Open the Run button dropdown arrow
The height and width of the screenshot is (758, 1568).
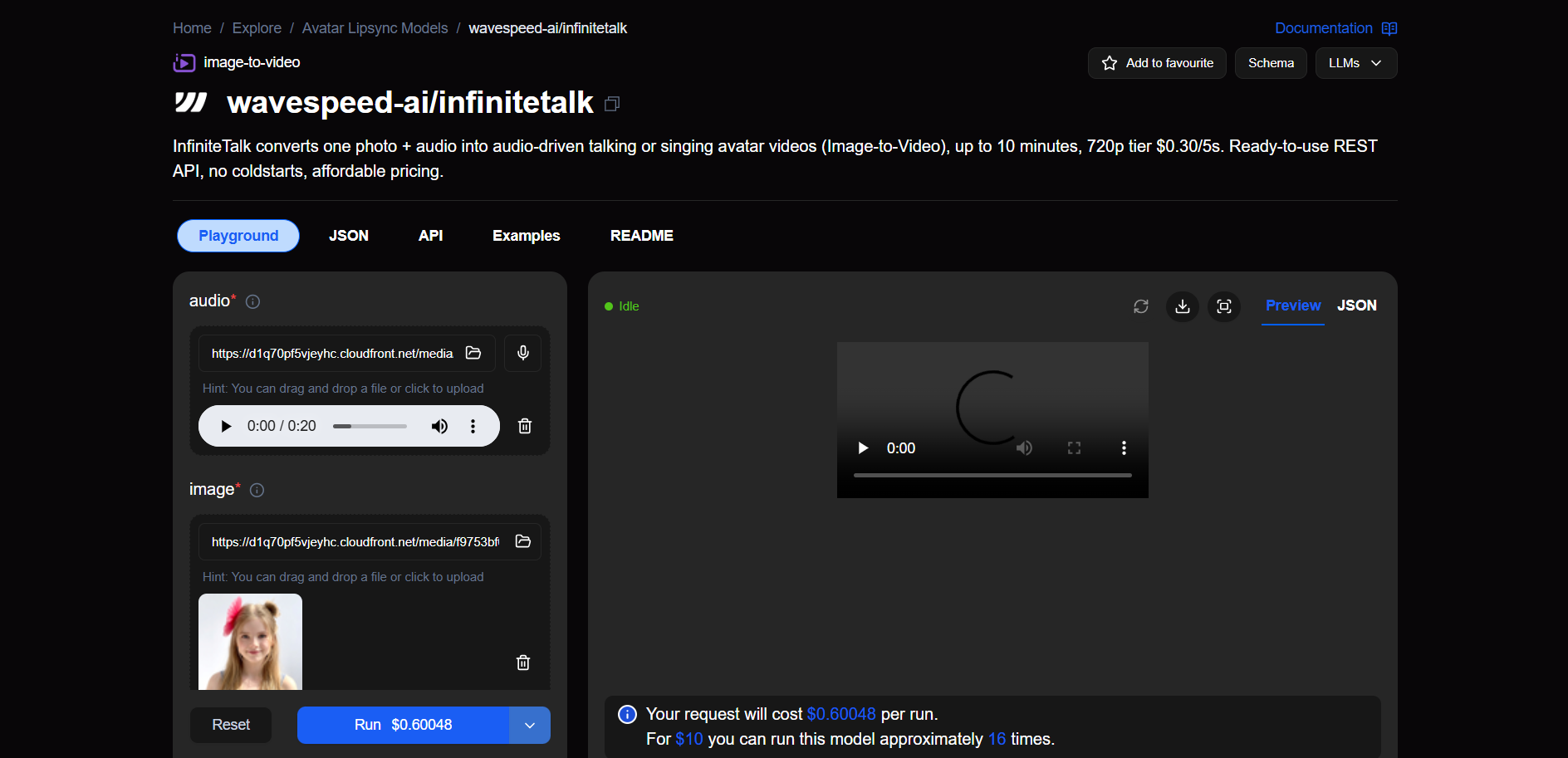(x=529, y=725)
